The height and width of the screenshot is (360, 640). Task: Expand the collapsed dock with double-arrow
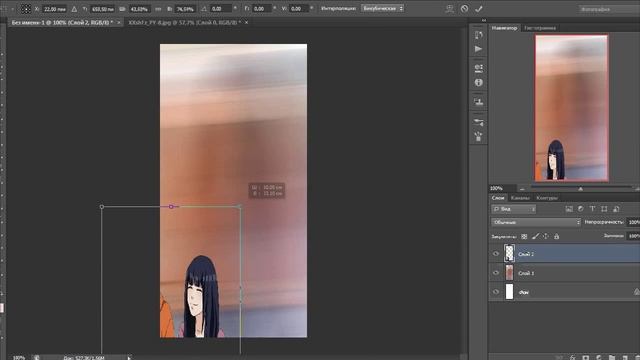pos(484,20)
